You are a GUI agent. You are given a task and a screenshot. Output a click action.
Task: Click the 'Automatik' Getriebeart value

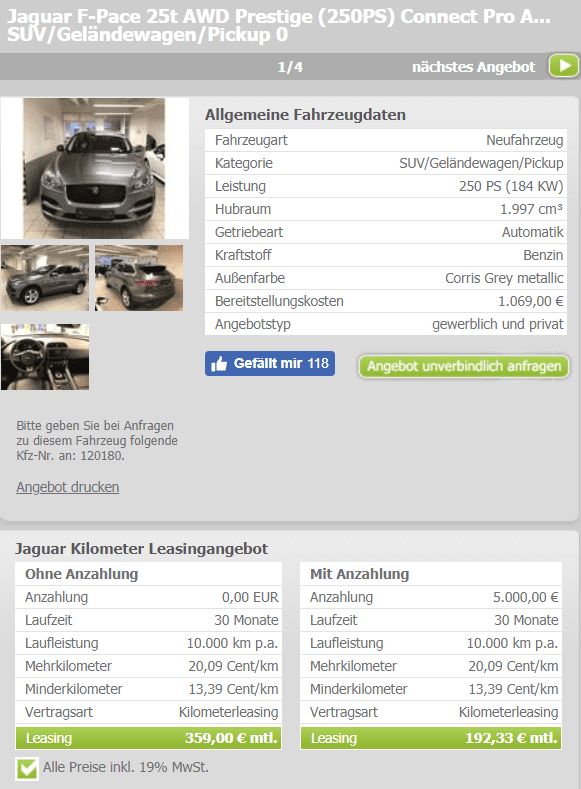pos(533,232)
